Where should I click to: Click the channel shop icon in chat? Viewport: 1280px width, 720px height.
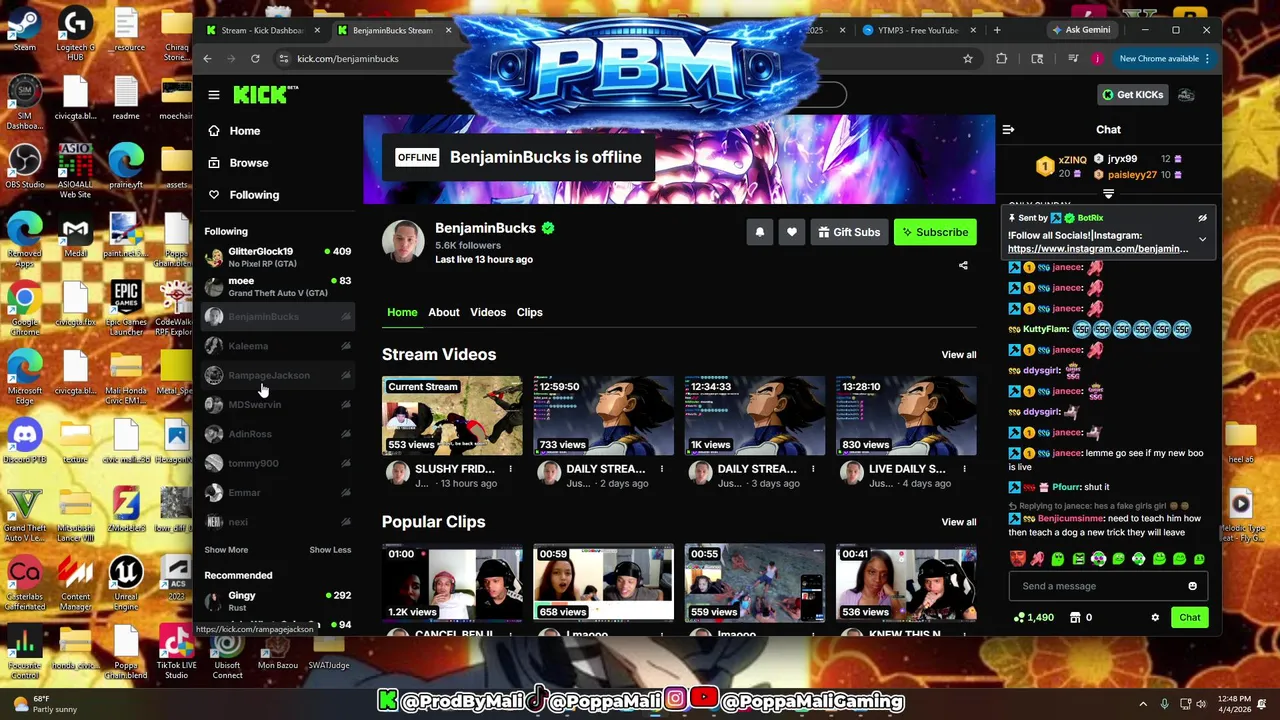point(1075,618)
